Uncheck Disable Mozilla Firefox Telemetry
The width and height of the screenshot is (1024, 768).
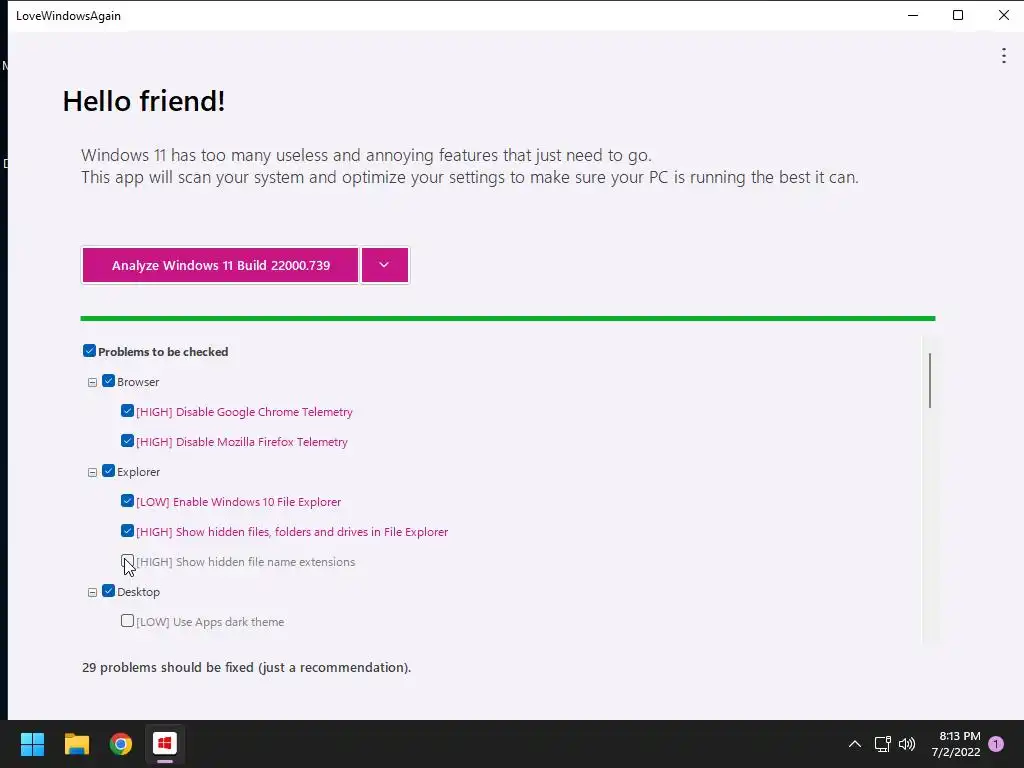coord(127,441)
